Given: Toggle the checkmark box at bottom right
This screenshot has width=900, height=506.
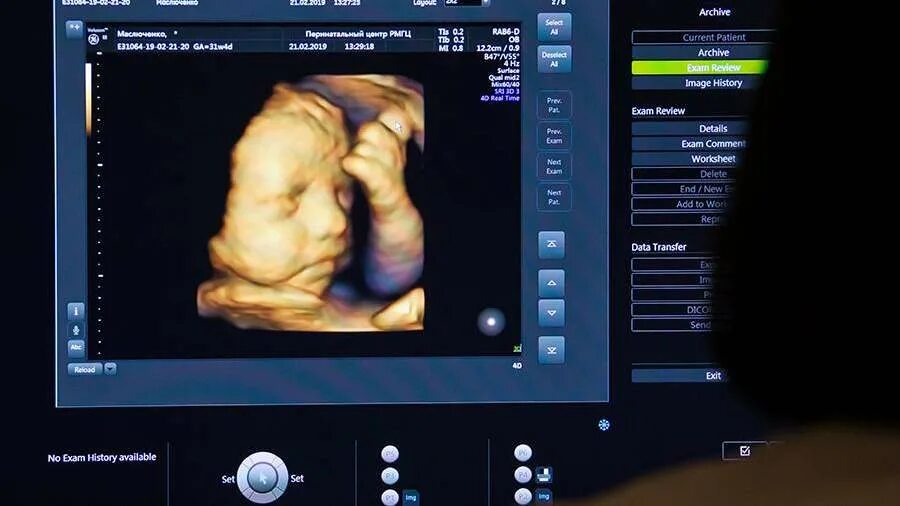Looking at the screenshot, I should (744, 451).
